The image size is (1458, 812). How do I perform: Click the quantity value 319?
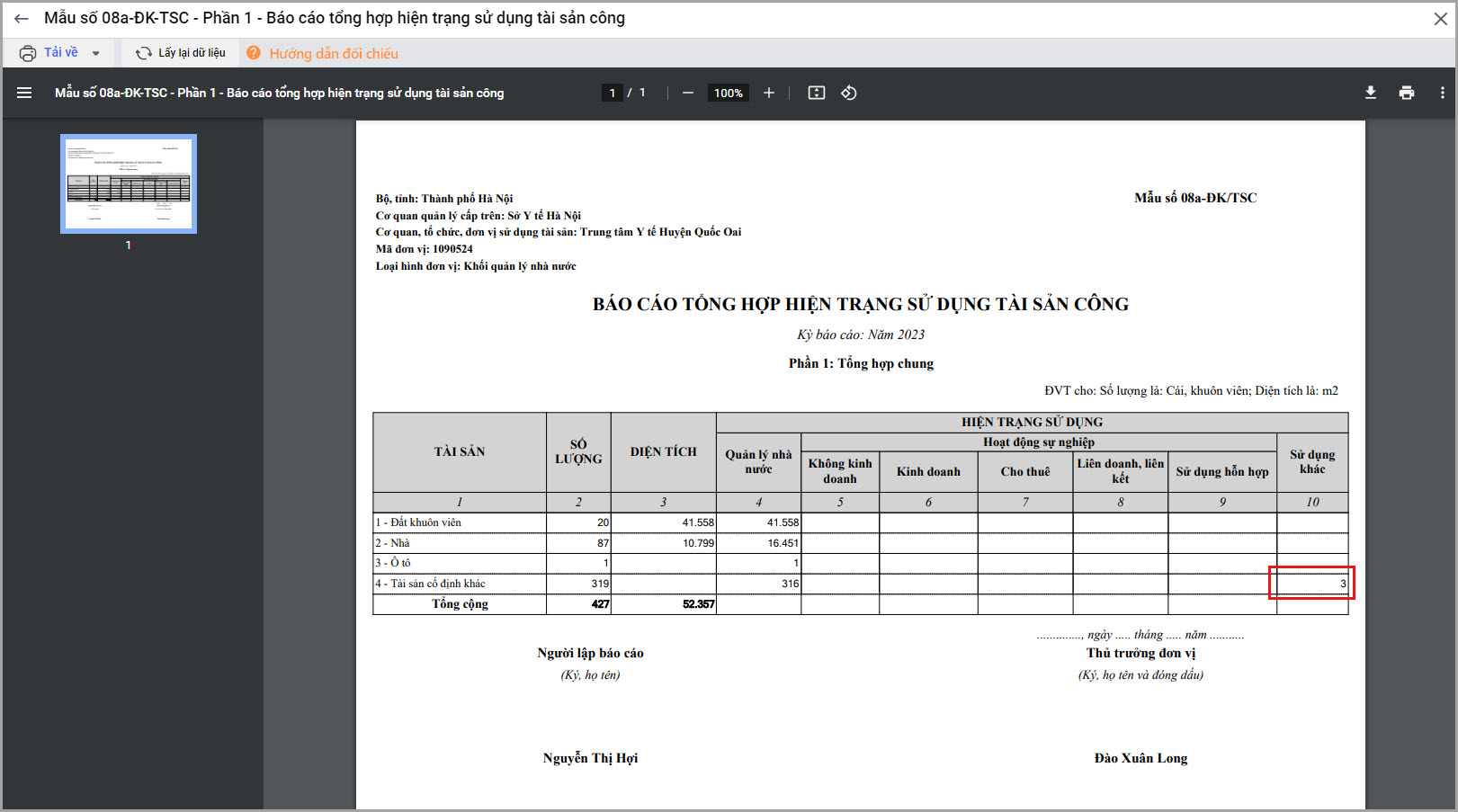click(x=600, y=584)
